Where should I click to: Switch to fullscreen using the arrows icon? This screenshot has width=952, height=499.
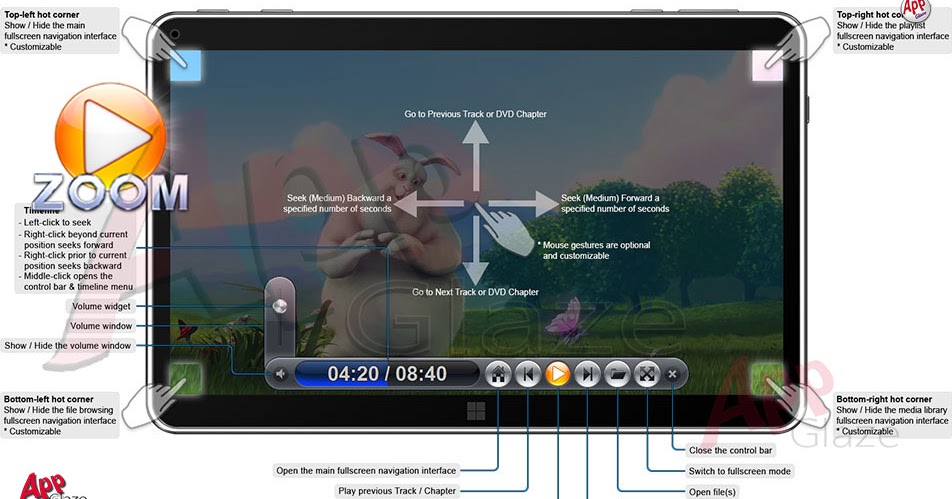647,374
